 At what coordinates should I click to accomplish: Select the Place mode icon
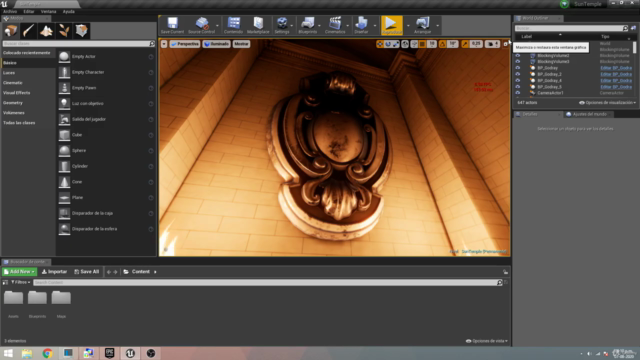pos(11,31)
